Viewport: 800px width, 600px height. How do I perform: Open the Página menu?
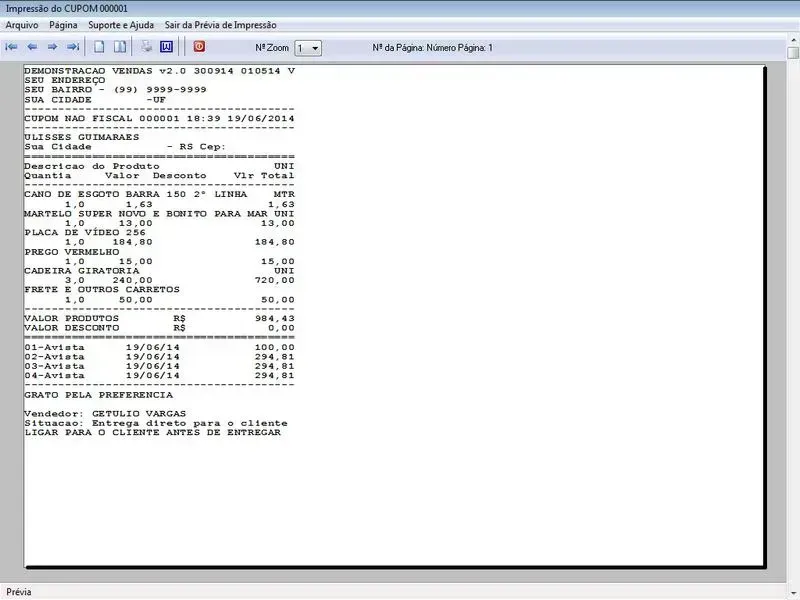tap(63, 24)
